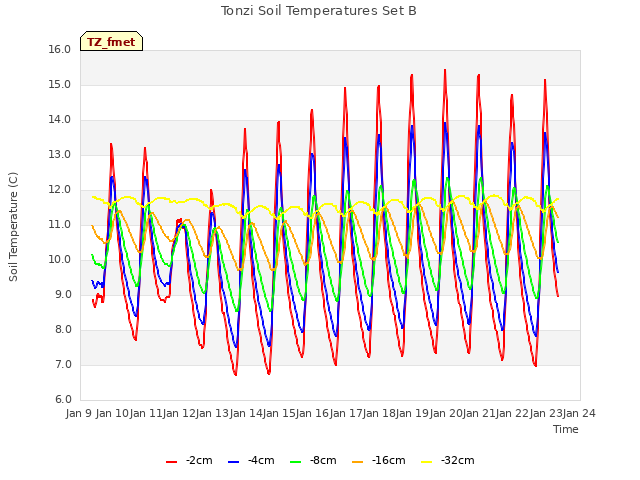Click the 14.0 y-axis tick label

(60, 120)
